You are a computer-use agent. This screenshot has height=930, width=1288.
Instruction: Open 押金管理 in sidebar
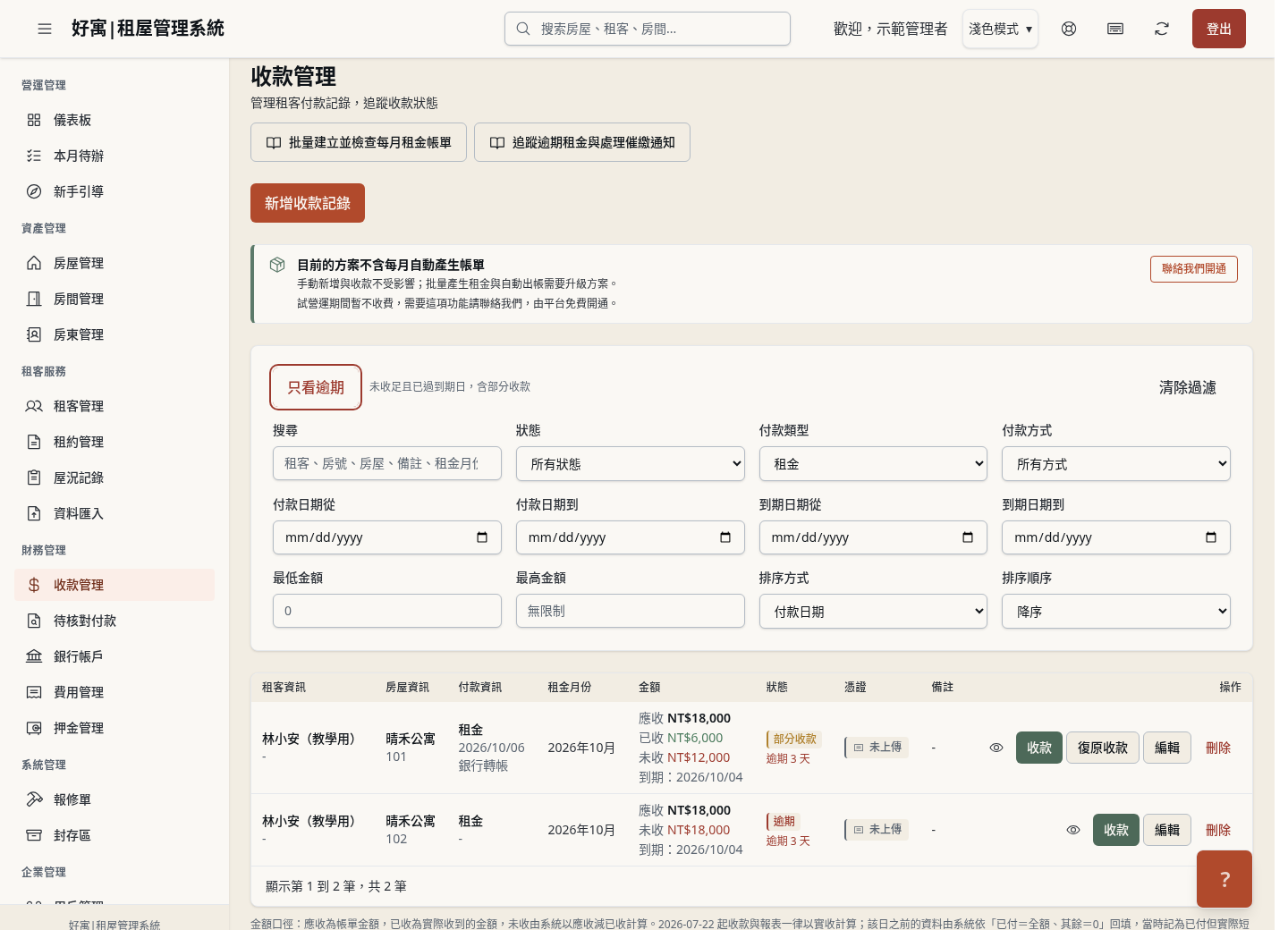click(x=114, y=728)
